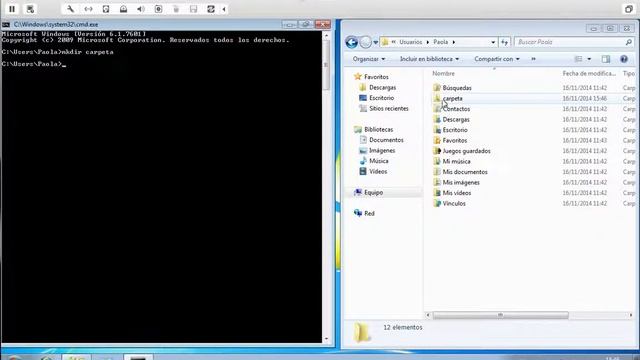
Task: Click the snapshot icon beside pause
Action: 30,9
